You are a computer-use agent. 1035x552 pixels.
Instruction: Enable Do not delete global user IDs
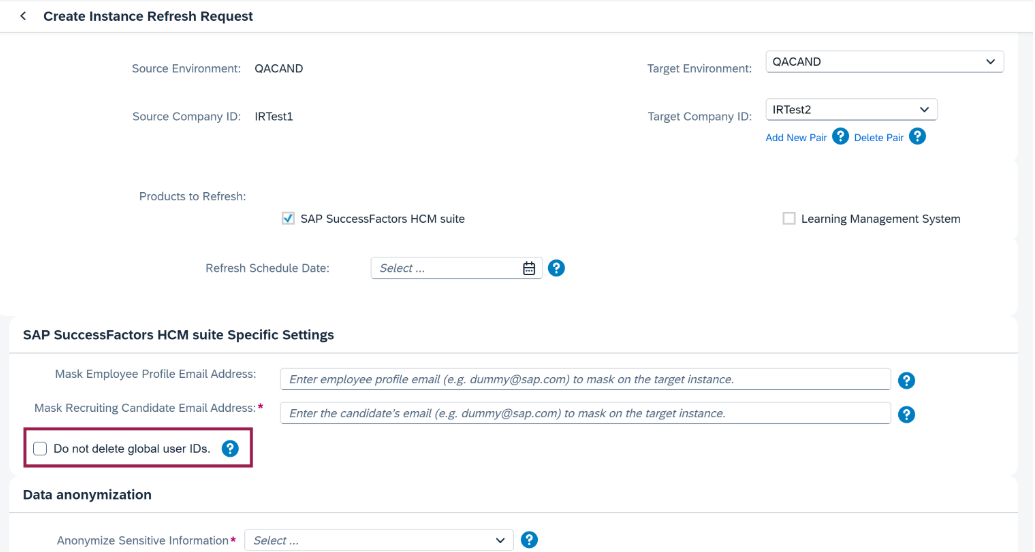pos(40,449)
